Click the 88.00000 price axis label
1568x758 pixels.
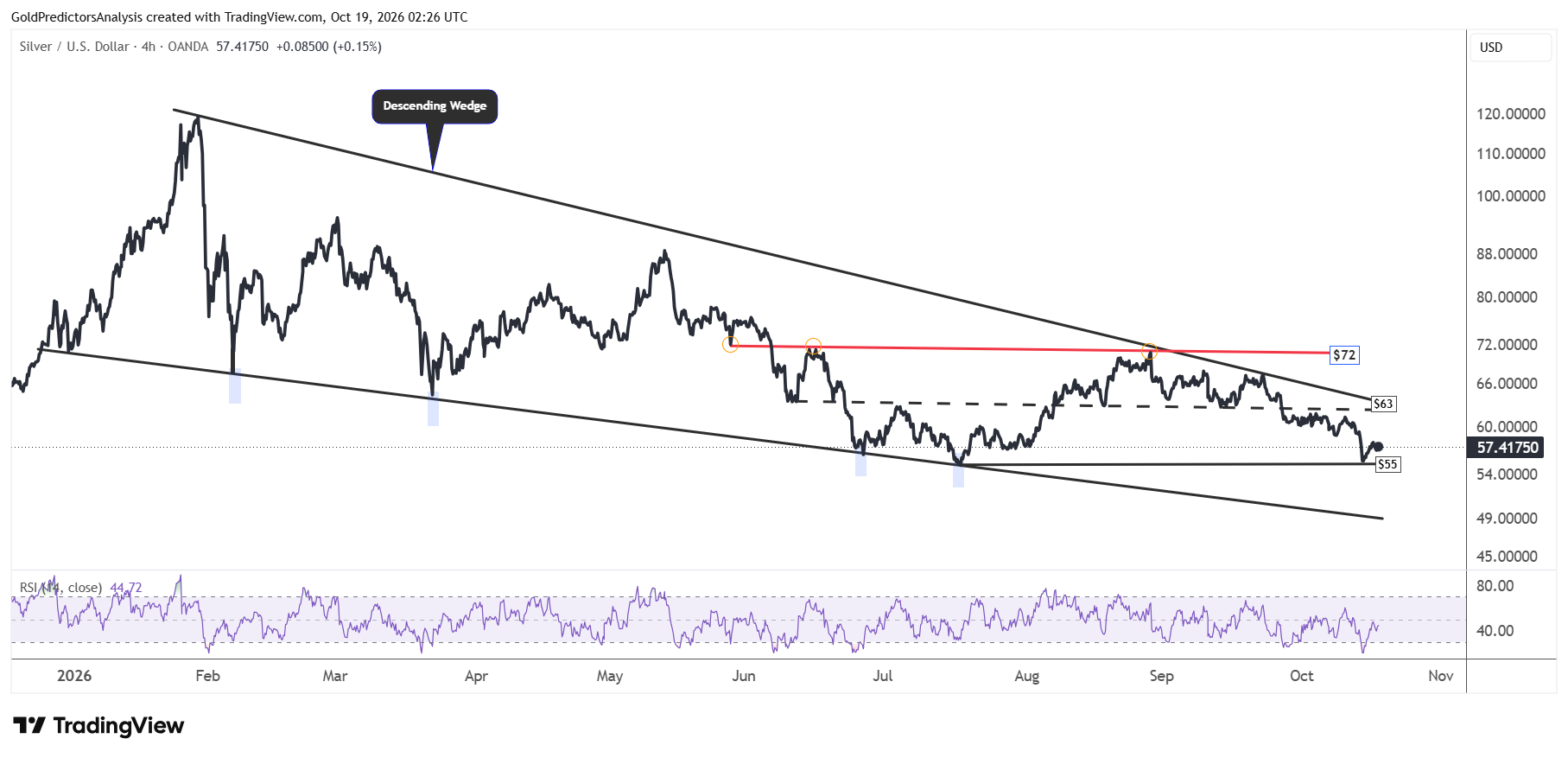(x=1508, y=254)
